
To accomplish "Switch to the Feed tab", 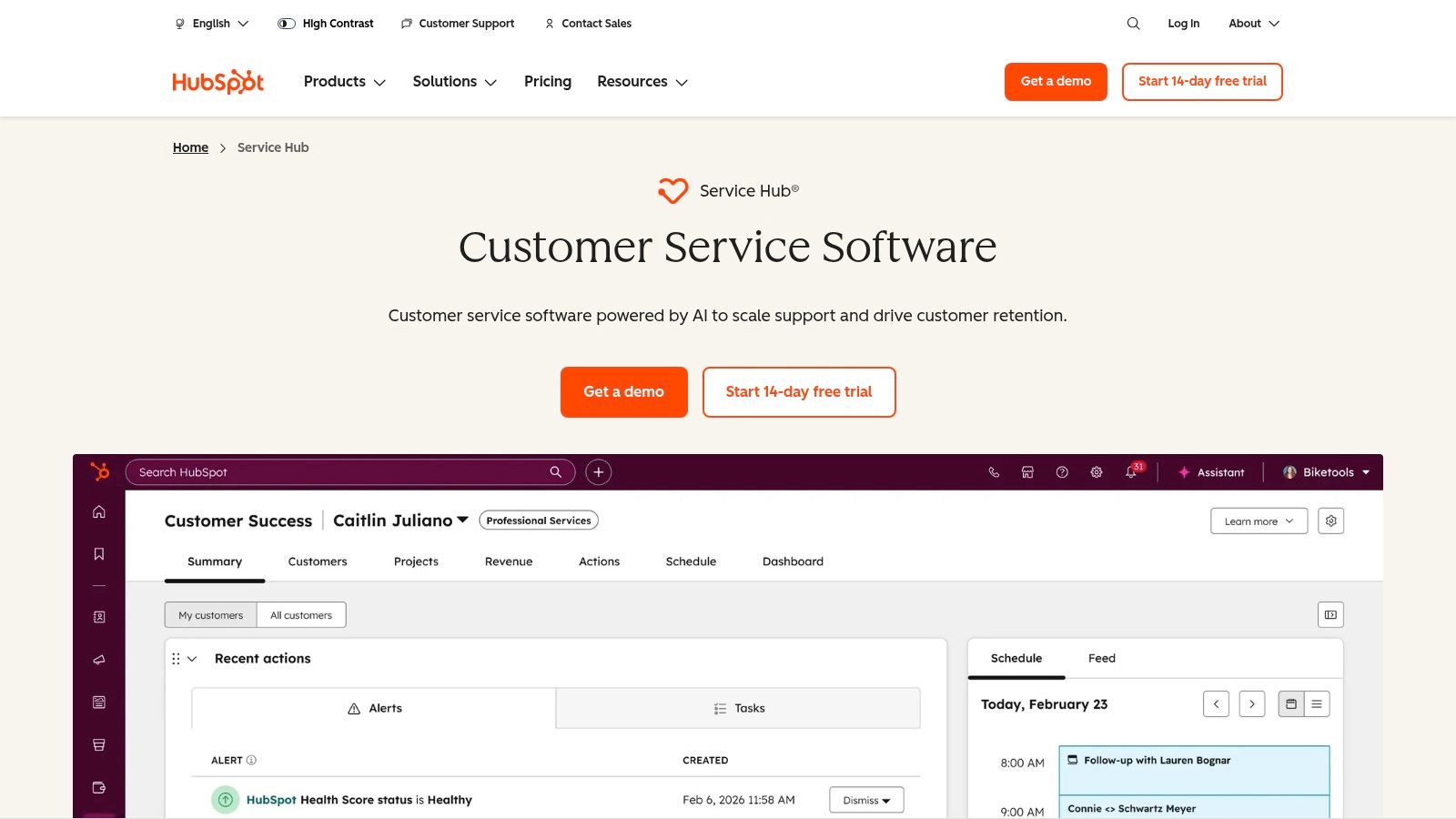I will pos(1102,658).
